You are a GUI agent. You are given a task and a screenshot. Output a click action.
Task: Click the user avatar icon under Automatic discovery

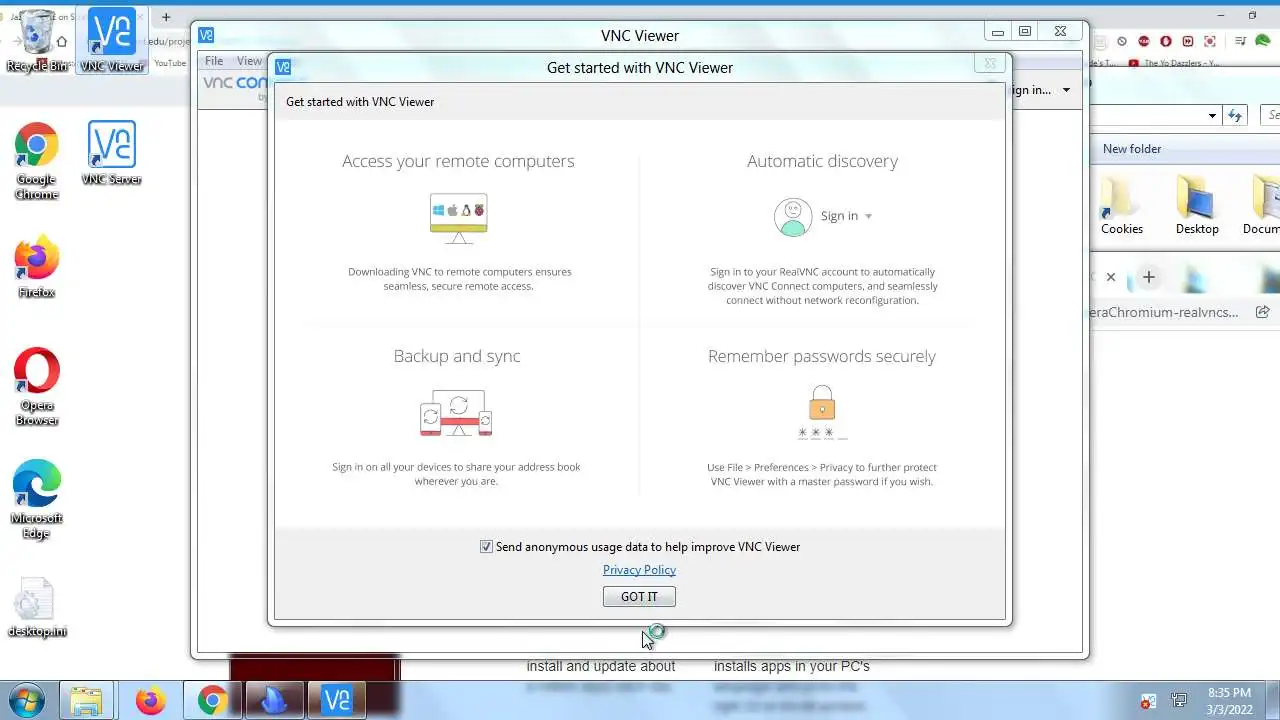tap(793, 217)
